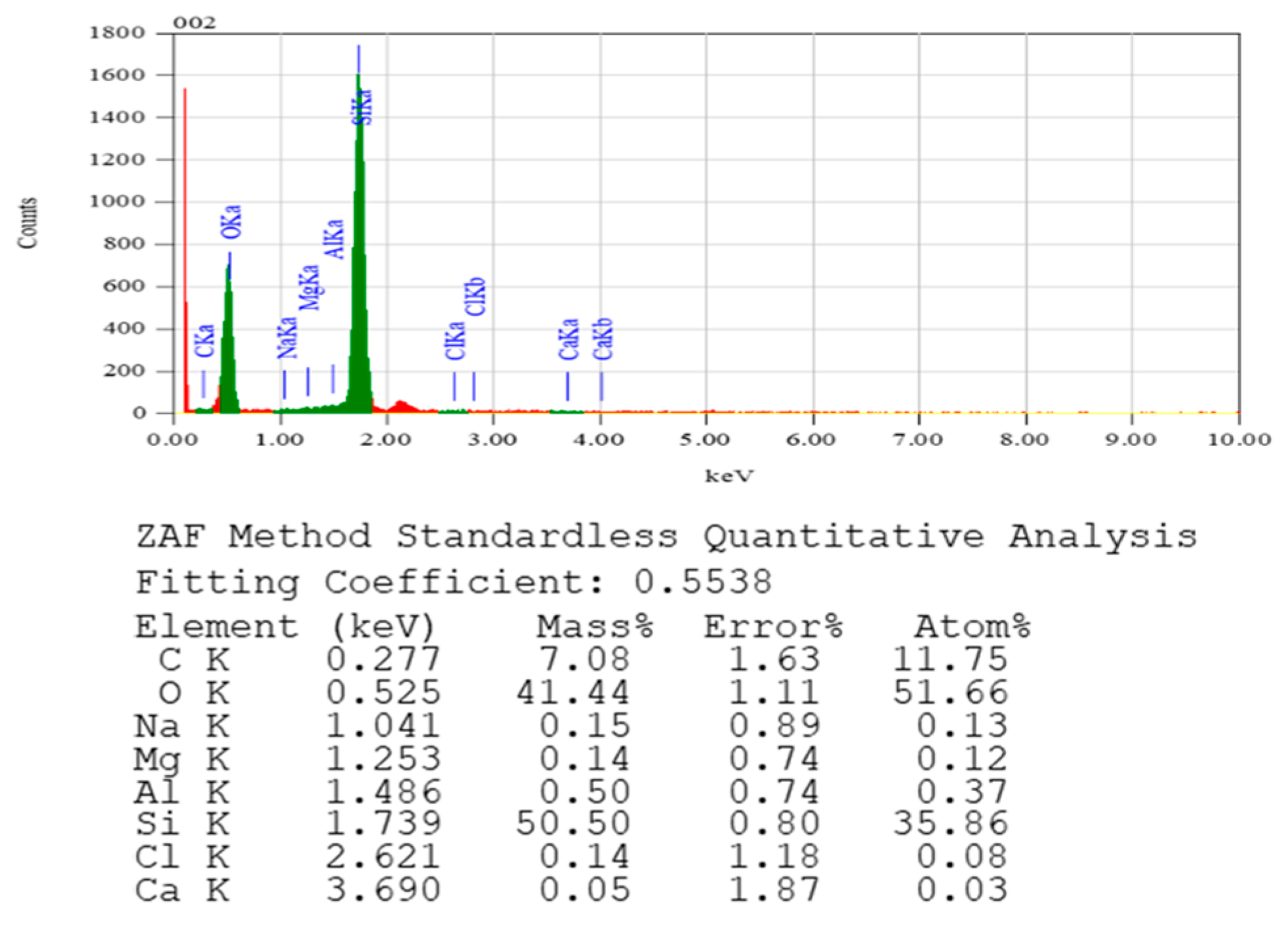This screenshot has width=1288, height=925.
Task: Select the MgKa label
Action: [309, 287]
